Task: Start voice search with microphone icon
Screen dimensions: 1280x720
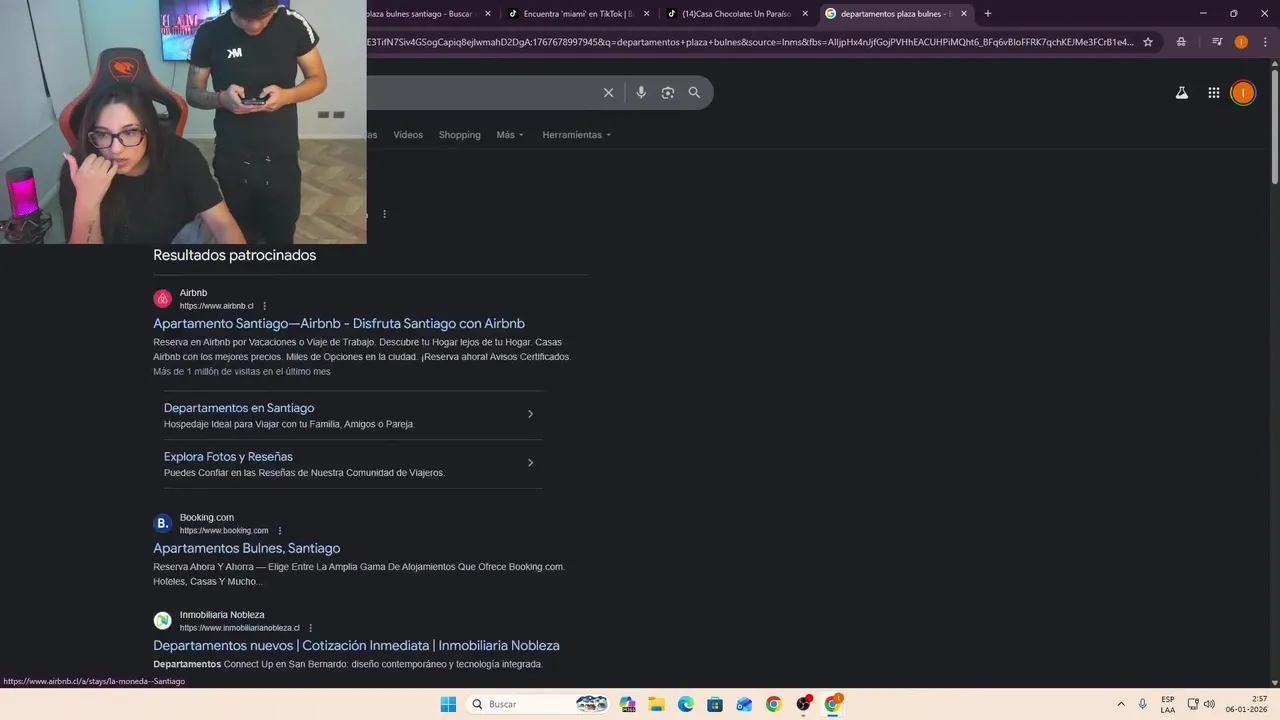Action: (x=641, y=93)
